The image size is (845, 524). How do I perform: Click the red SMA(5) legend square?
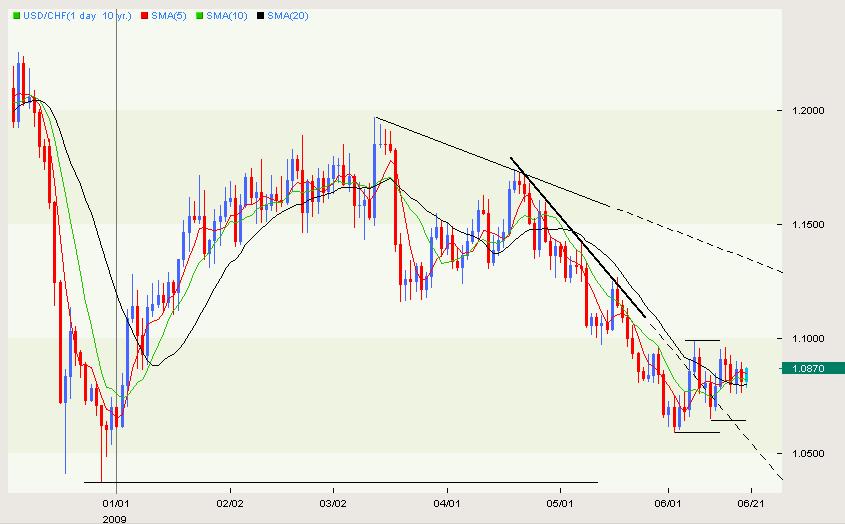pos(143,17)
